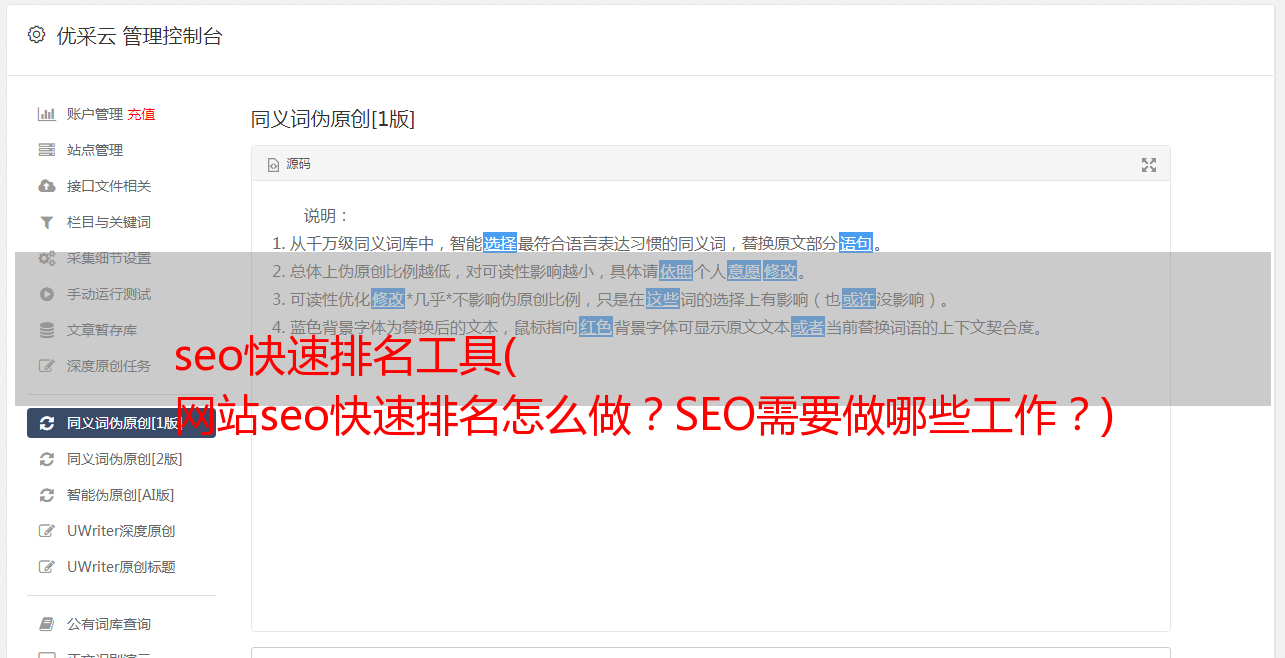Viewport: 1285px width, 658px height.
Task: Open the 同义词伪原创[2版] menu item
Action: click(x=124, y=459)
